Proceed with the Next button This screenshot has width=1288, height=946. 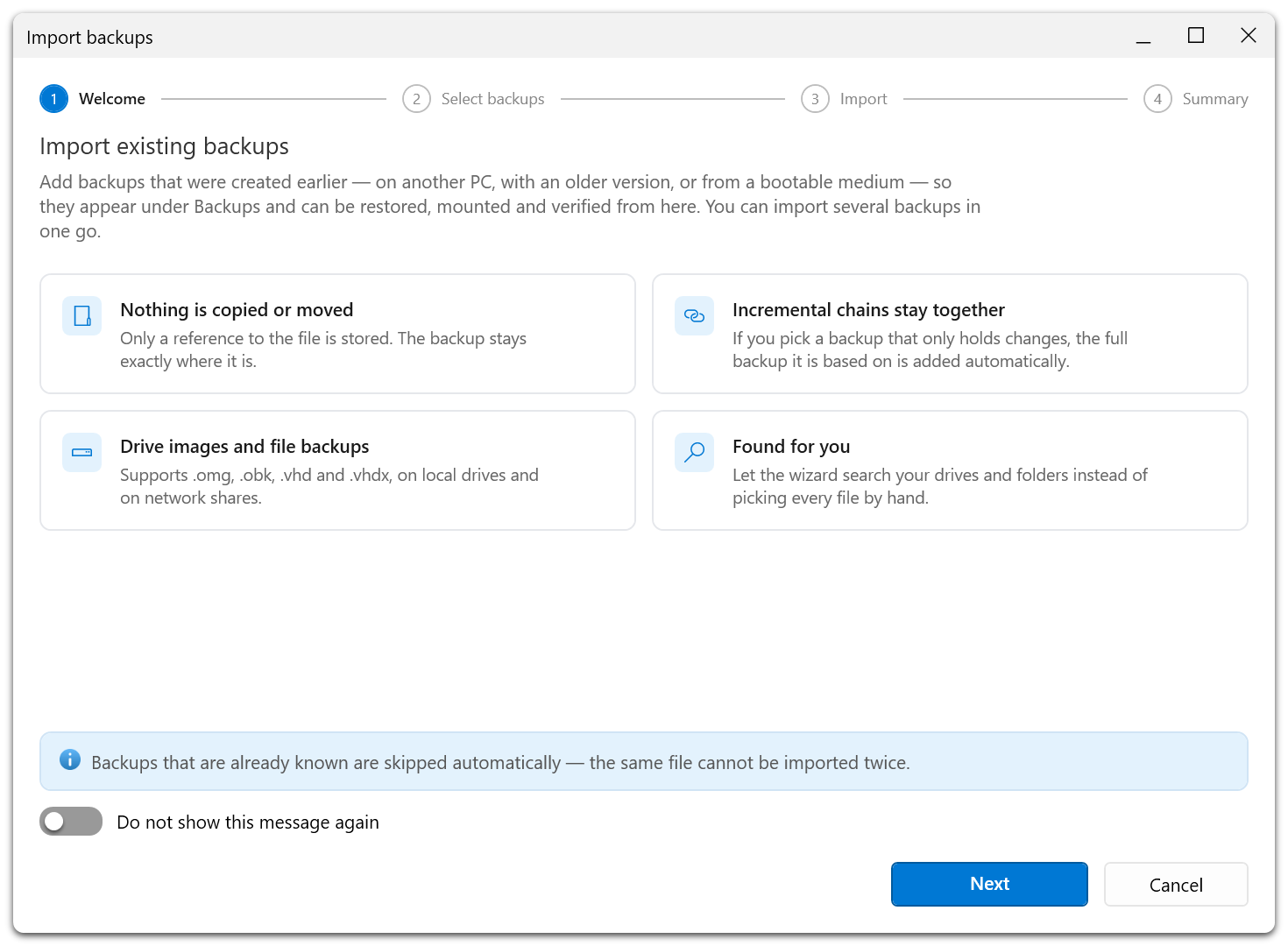click(x=989, y=884)
